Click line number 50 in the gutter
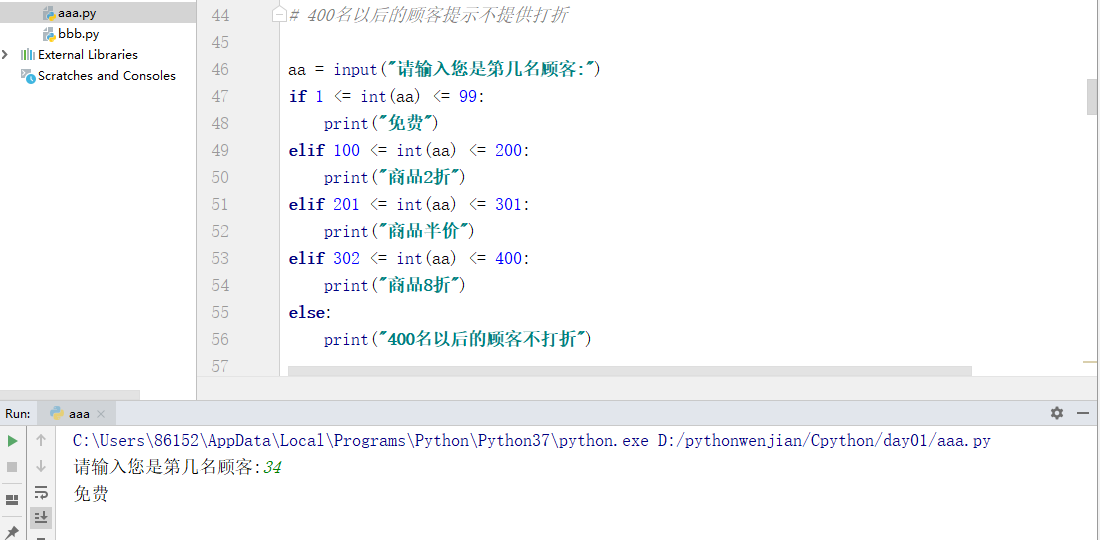This screenshot has width=1100, height=540. coord(220,177)
